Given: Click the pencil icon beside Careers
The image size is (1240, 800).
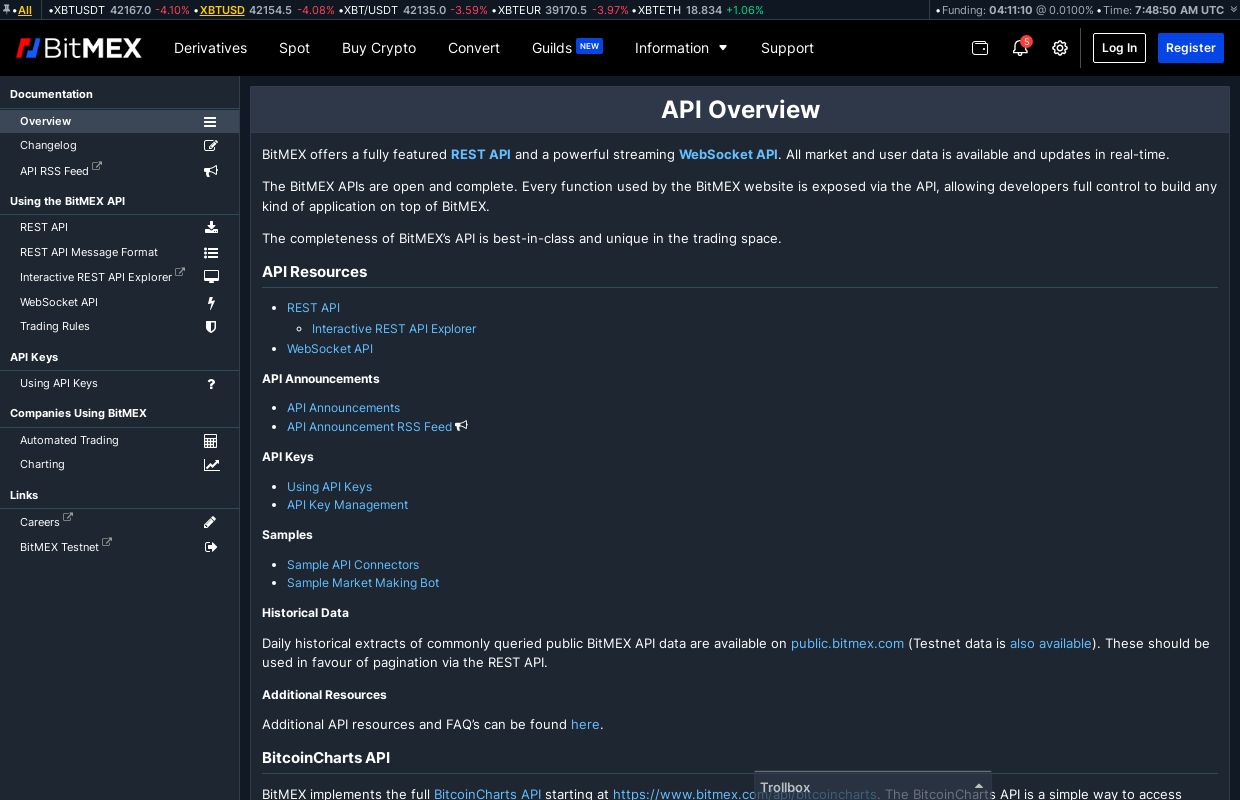Looking at the screenshot, I should pos(210,522).
